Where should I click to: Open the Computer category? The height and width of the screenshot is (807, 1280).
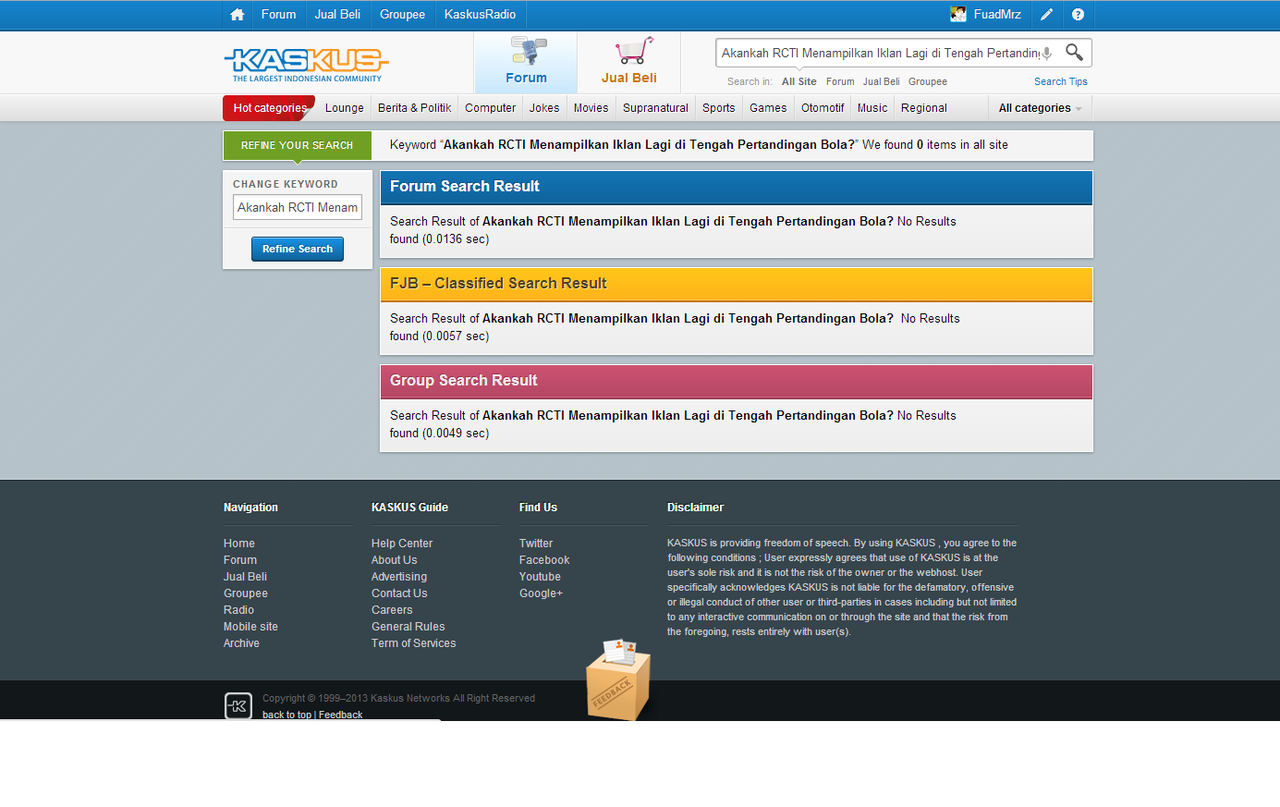pyautogui.click(x=490, y=108)
